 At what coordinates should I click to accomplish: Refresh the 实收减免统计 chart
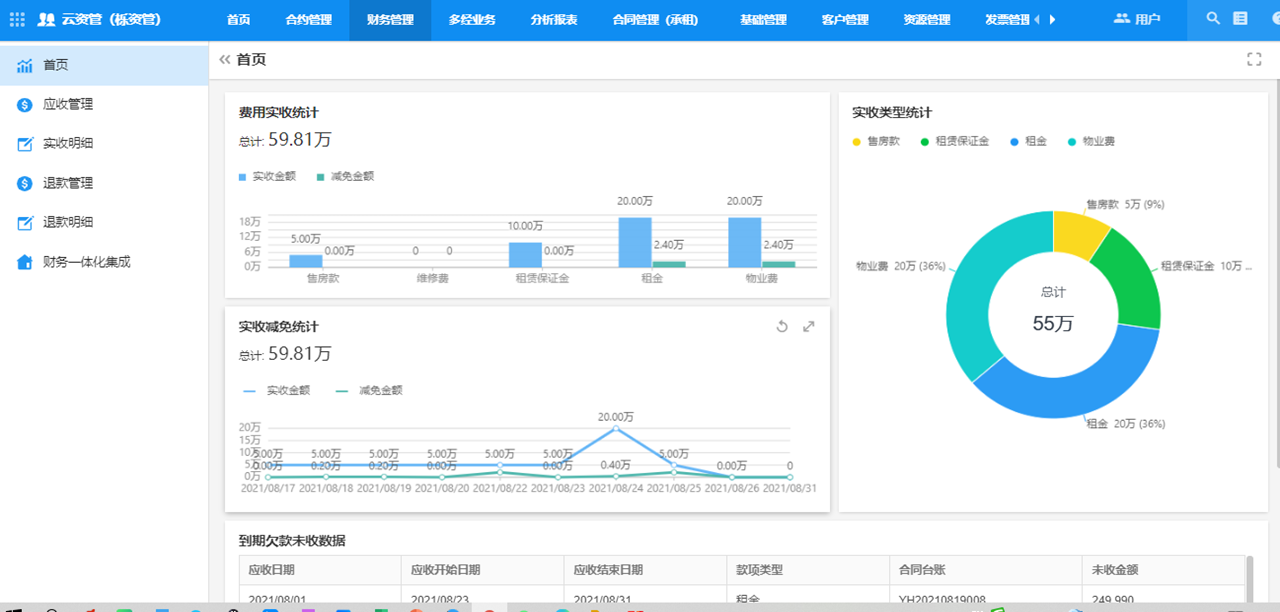coord(783,327)
